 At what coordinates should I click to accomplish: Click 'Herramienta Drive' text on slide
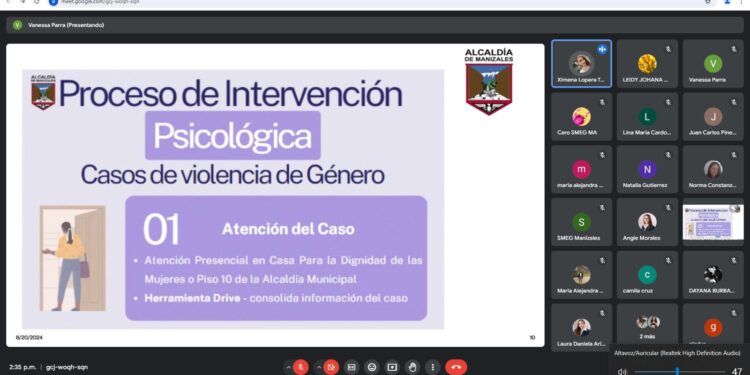pyautogui.click(x=193, y=298)
